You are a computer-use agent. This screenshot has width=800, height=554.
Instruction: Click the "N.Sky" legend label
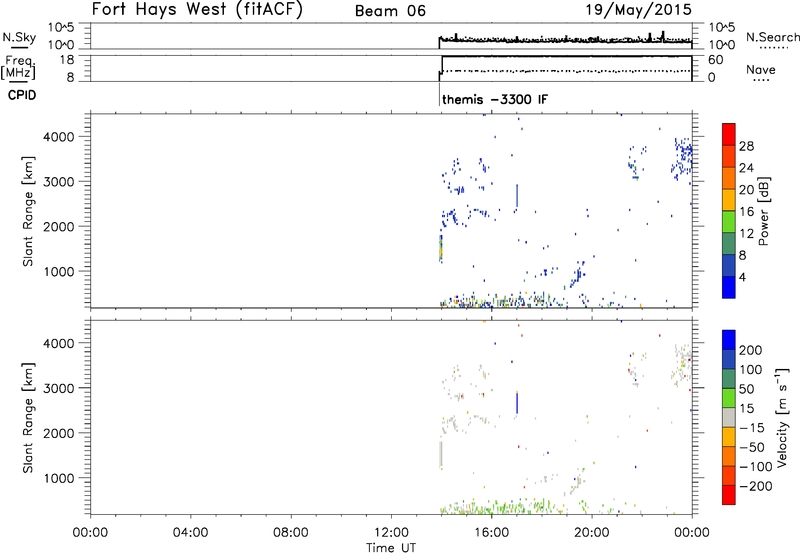pos(19,37)
